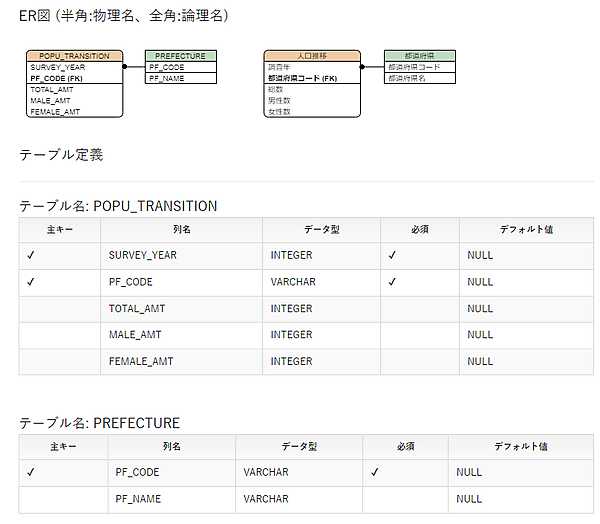Click the primary key checkmark for SURVEY_YEAR row

tap(32, 256)
